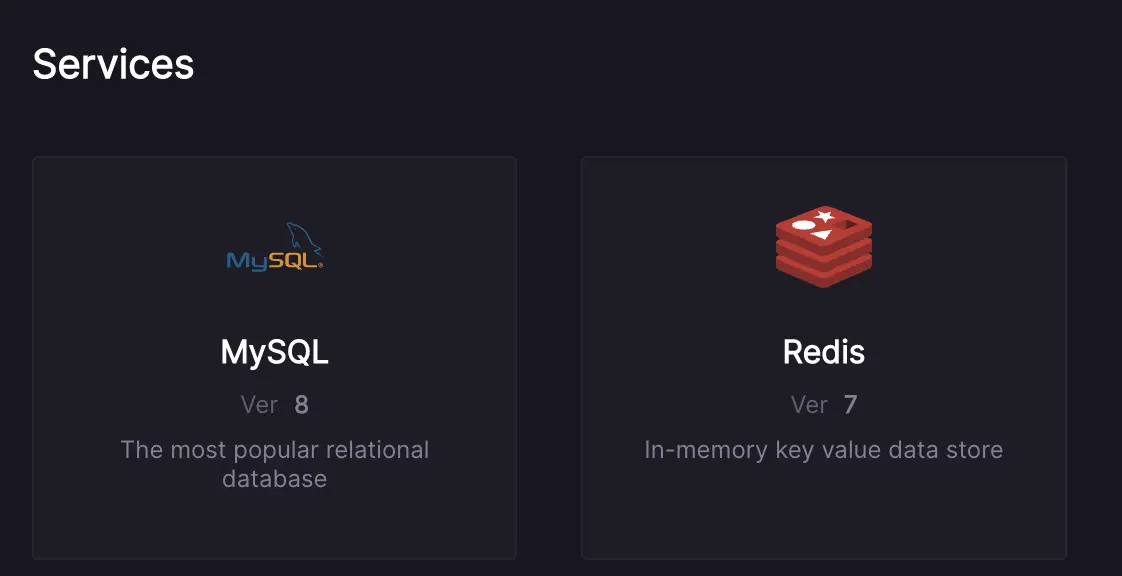Click the MySQL version number 8

[302, 405]
